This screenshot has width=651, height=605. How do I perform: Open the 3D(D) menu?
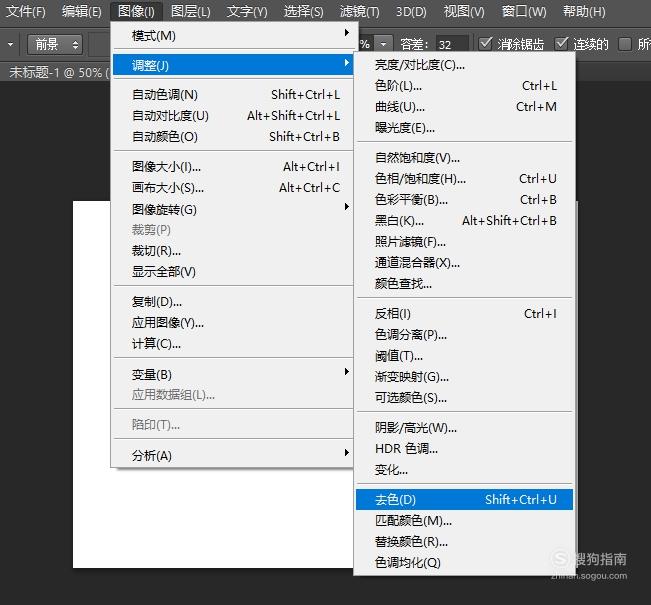[411, 11]
